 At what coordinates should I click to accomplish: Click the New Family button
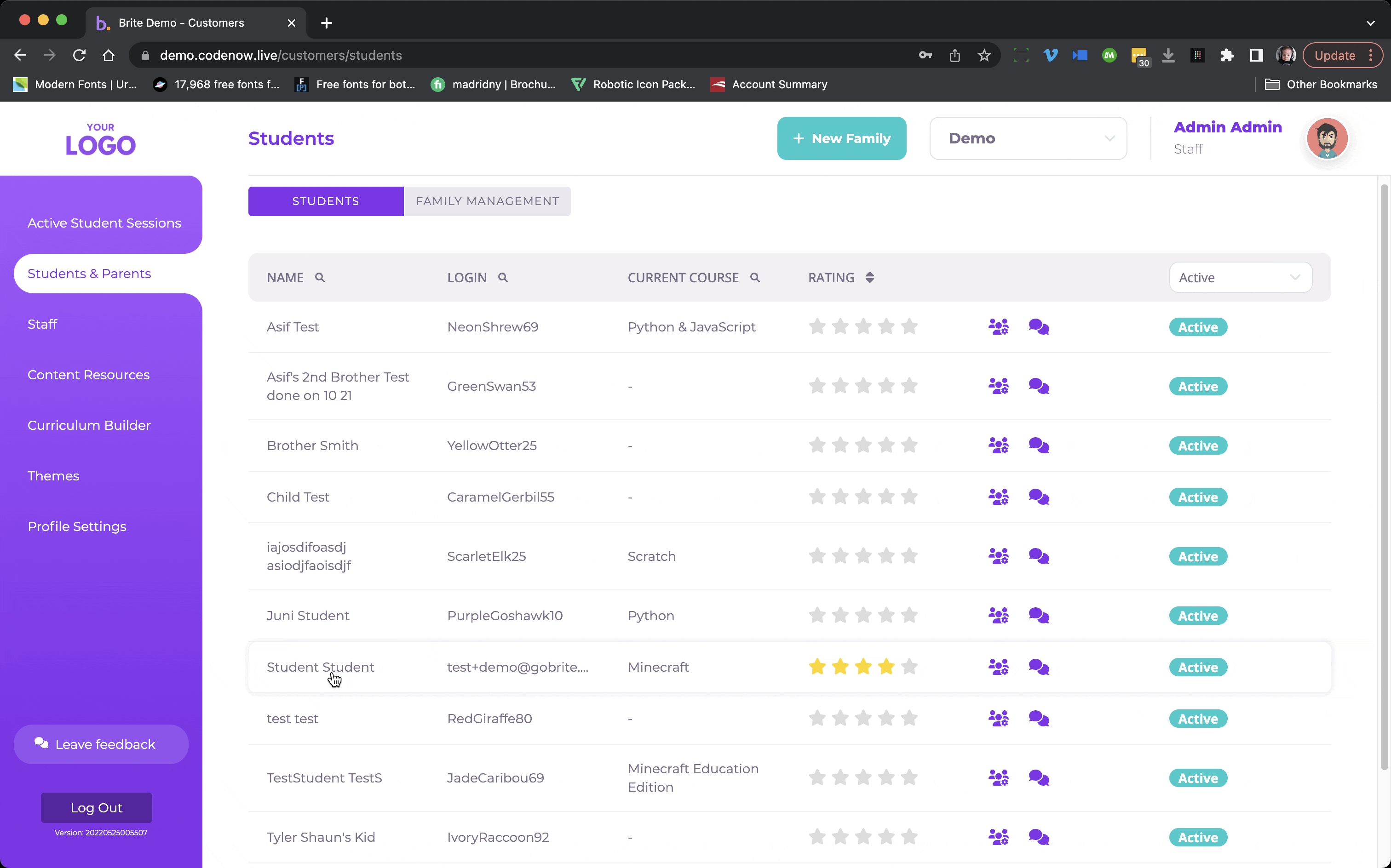point(841,138)
